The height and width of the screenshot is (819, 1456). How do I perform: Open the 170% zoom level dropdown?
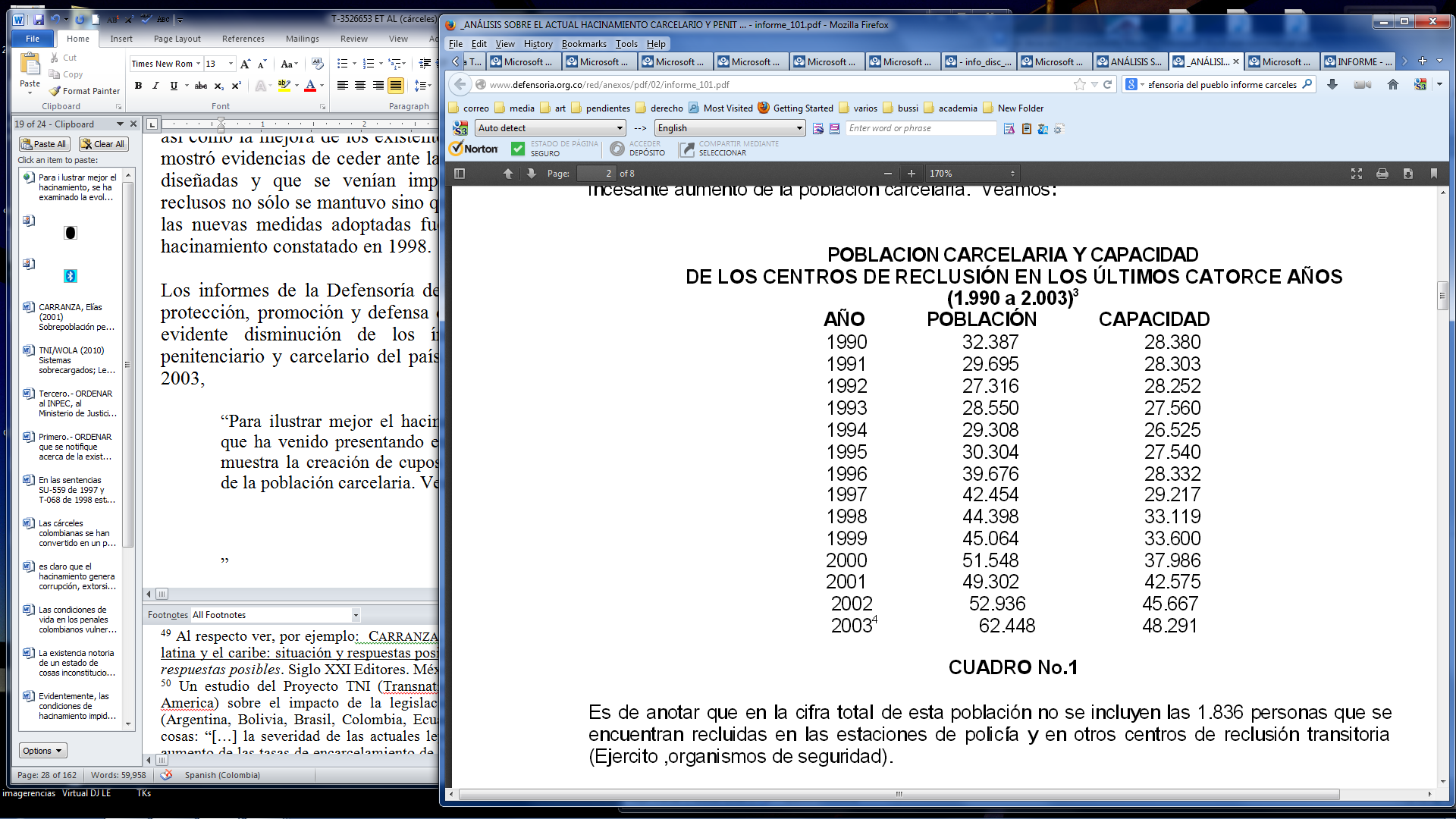pos(971,174)
